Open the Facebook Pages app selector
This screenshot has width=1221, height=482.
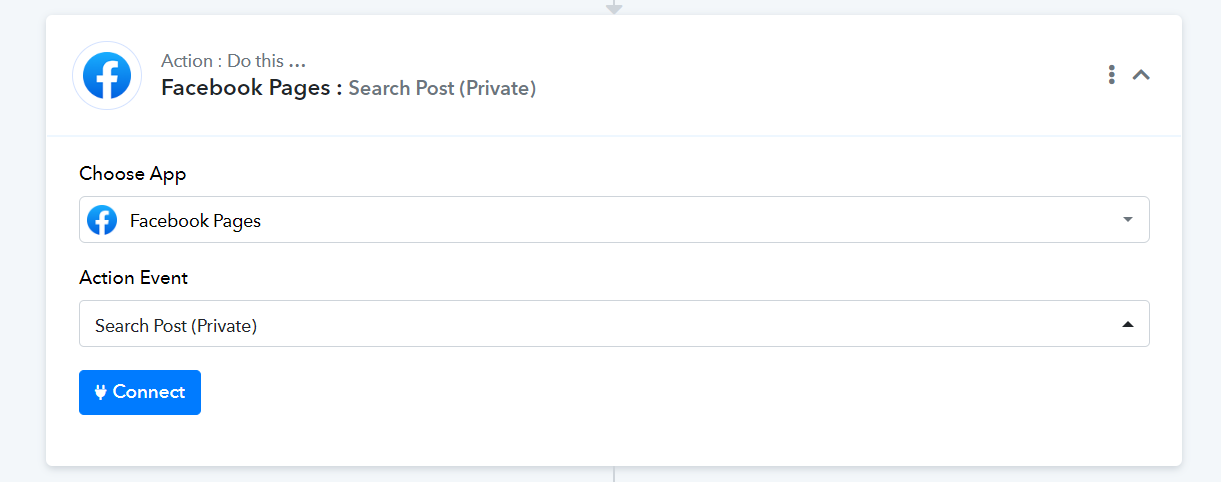coord(614,220)
